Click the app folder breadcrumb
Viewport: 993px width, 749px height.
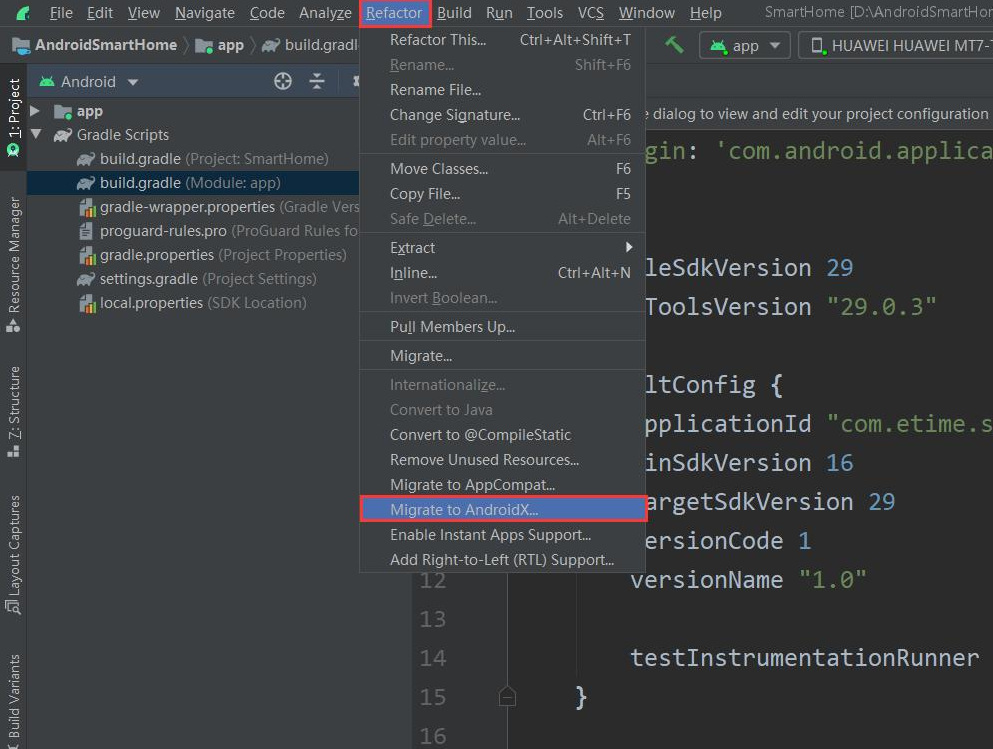point(220,45)
